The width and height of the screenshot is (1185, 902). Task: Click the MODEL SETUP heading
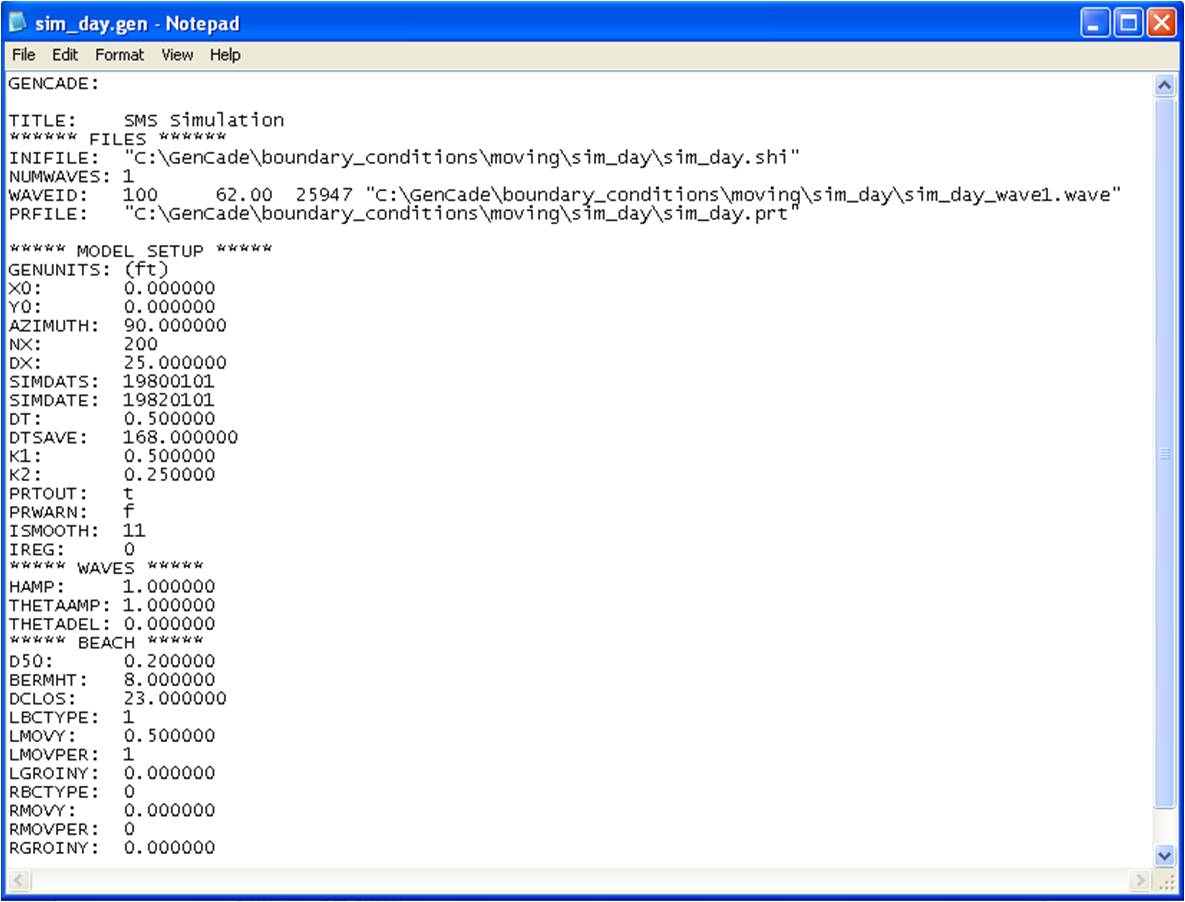click(x=141, y=251)
